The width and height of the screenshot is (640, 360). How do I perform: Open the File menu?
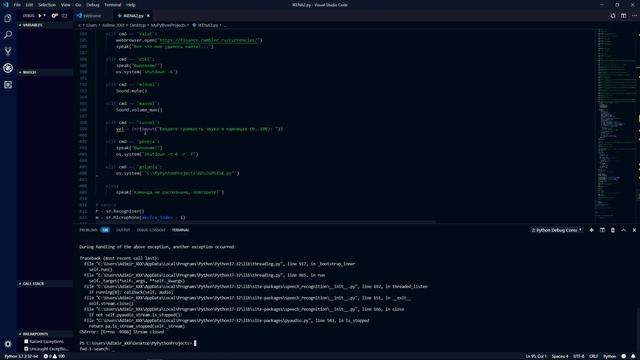pos(17,5)
